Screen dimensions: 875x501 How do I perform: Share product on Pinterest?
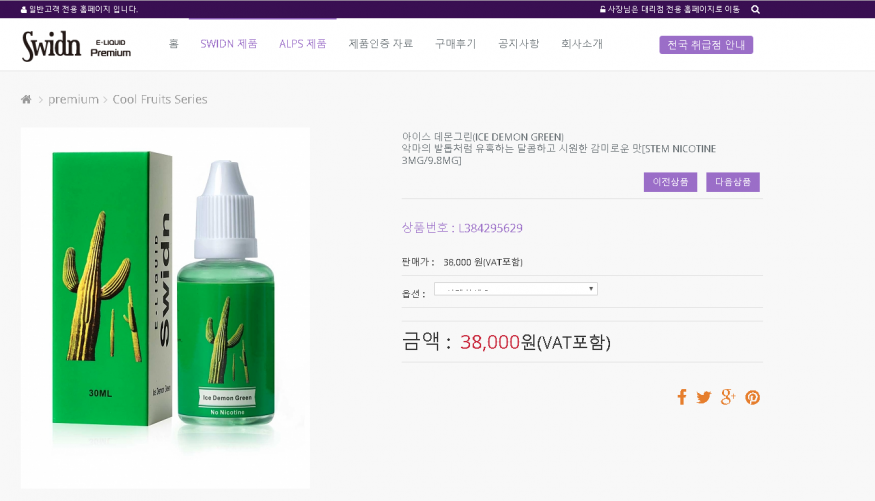point(752,397)
